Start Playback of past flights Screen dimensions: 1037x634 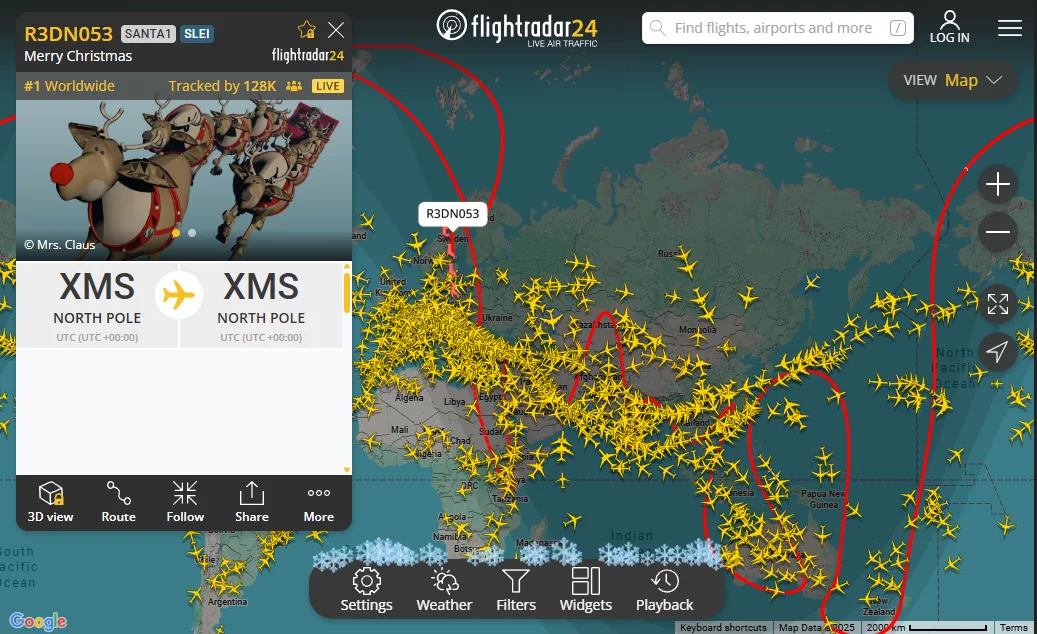[x=665, y=590]
